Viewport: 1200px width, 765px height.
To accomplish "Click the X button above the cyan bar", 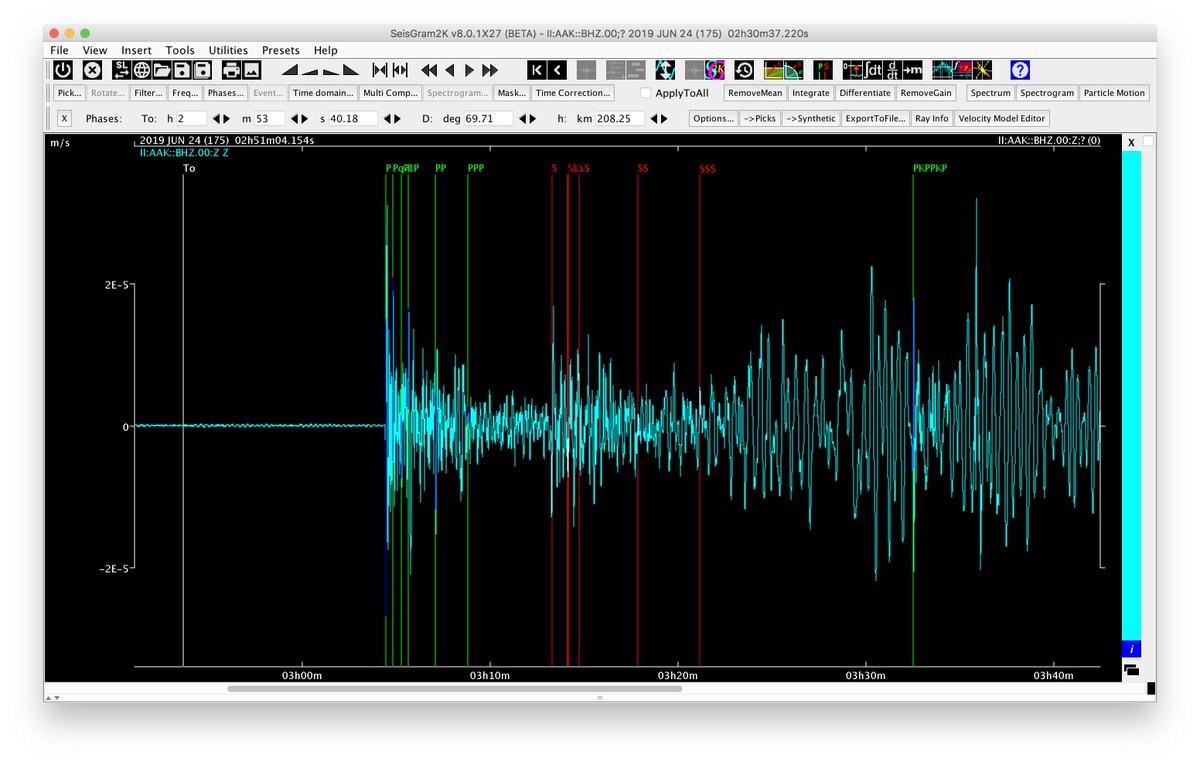I will tap(1131, 142).
